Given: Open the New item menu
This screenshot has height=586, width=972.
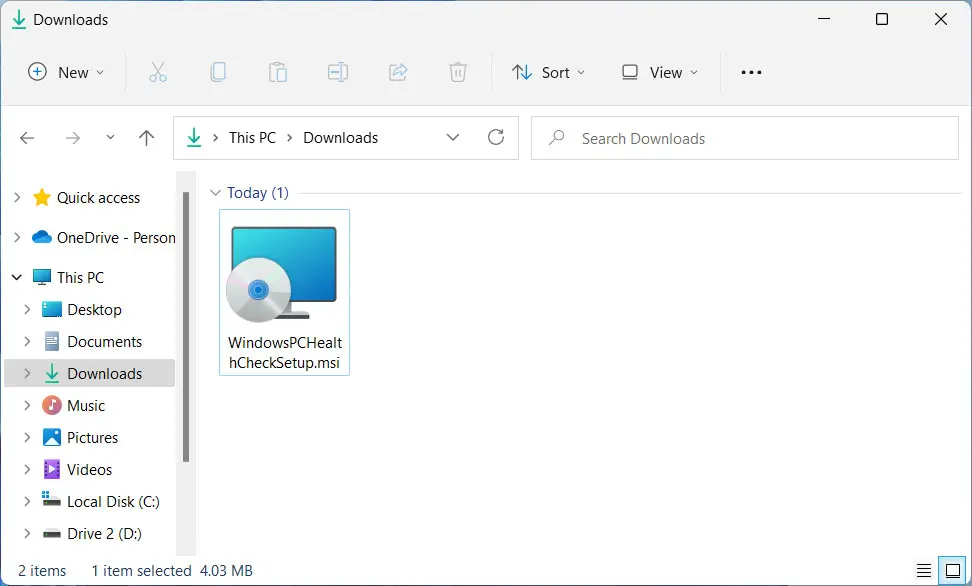Looking at the screenshot, I should coord(66,73).
